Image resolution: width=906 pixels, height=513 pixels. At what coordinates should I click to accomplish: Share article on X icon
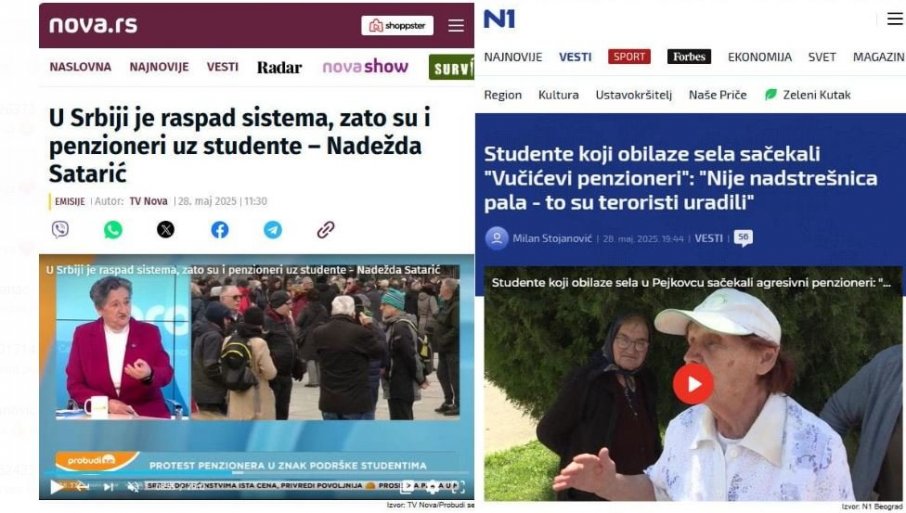tap(166, 229)
